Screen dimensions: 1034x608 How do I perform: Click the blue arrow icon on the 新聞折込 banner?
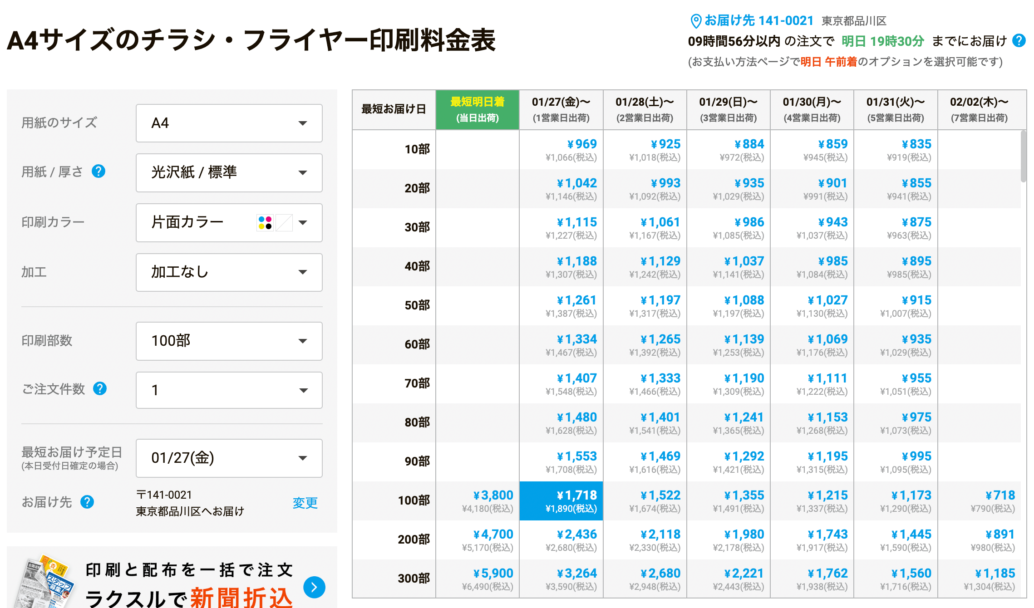pyautogui.click(x=316, y=589)
